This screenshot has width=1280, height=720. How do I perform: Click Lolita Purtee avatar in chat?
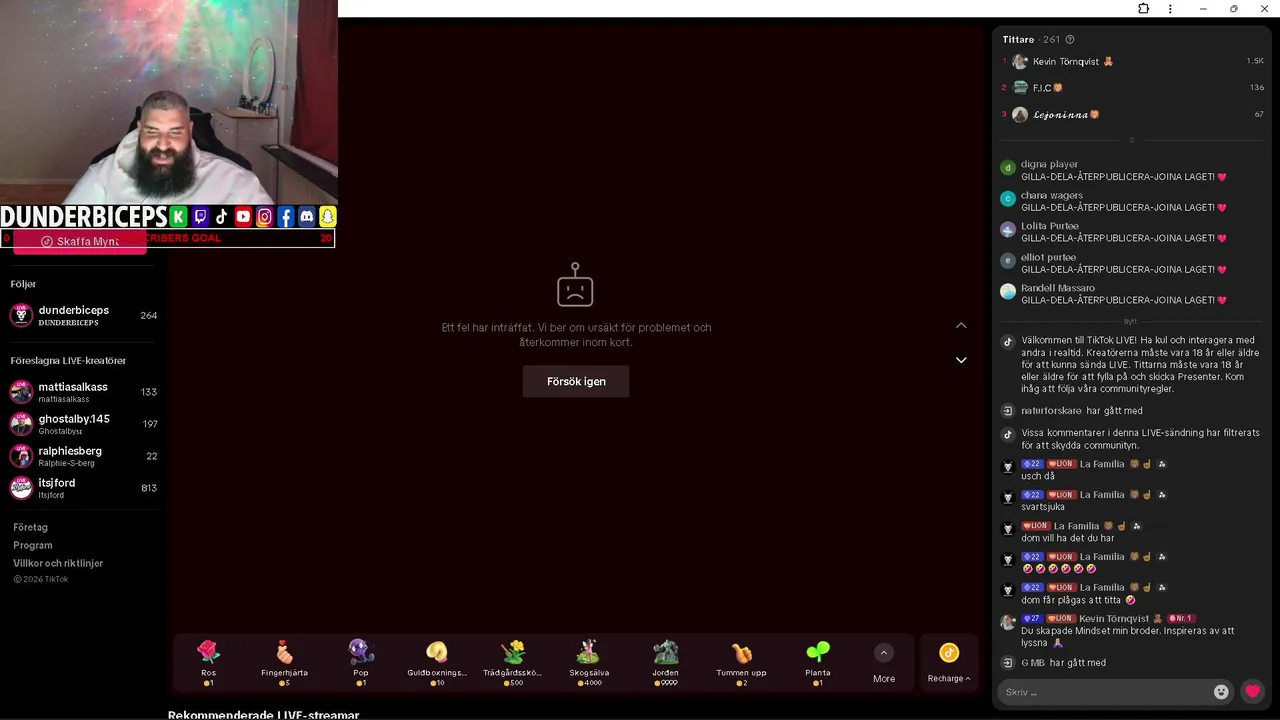[x=1008, y=230]
